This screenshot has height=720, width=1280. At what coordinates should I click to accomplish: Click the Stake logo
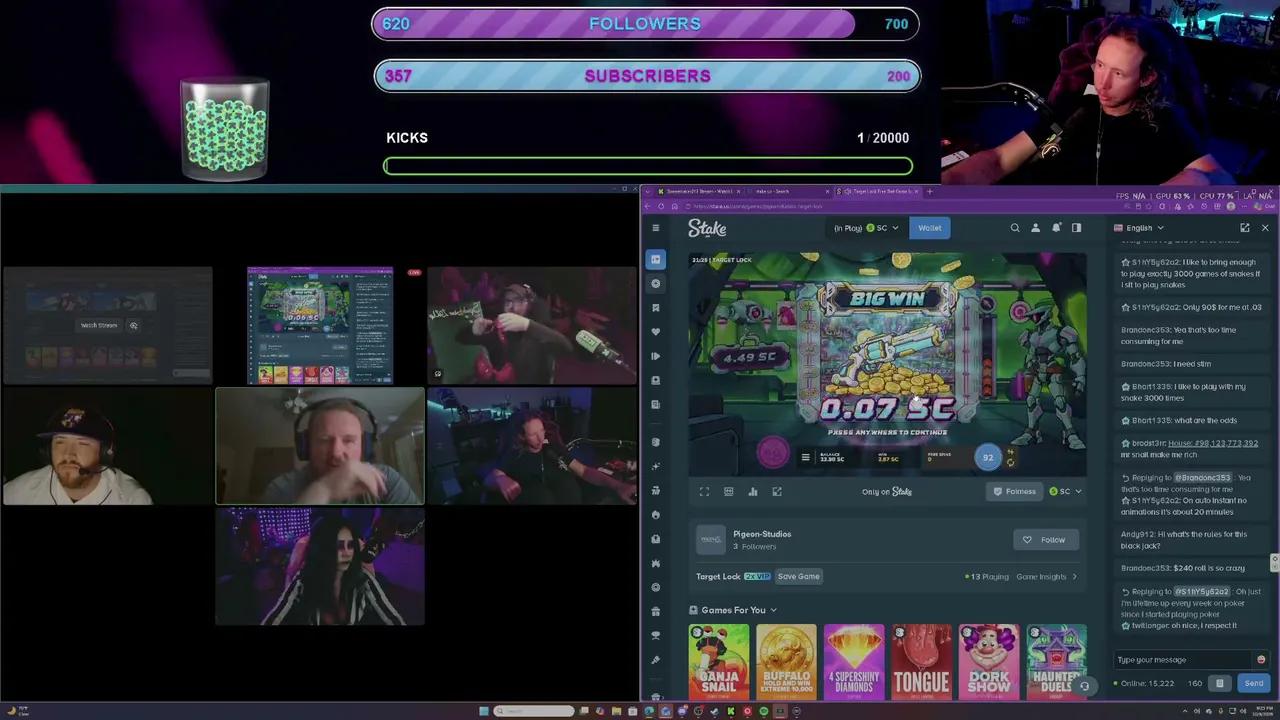[707, 228]
